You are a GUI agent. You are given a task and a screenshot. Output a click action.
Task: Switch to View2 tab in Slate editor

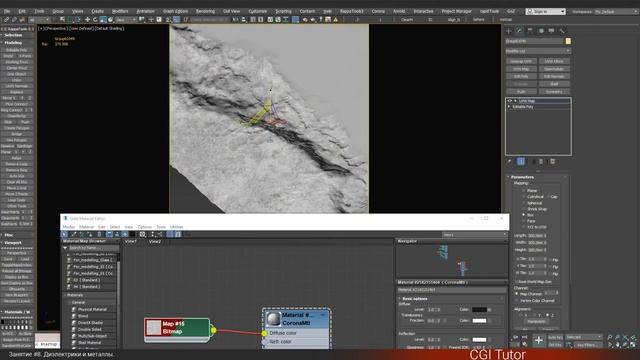(x=155, y=242)
